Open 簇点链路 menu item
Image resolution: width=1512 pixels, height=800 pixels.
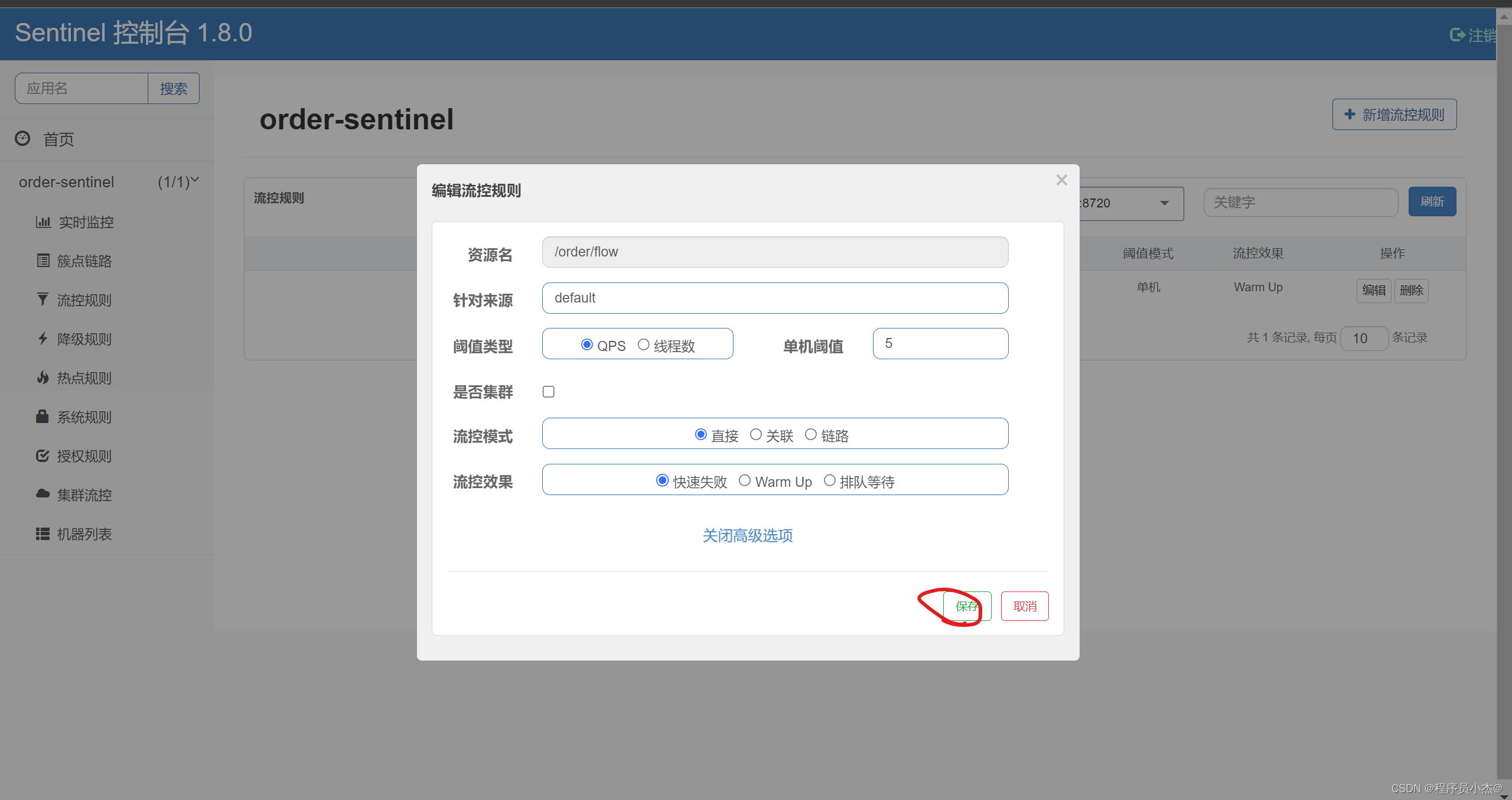click(84, 261)
